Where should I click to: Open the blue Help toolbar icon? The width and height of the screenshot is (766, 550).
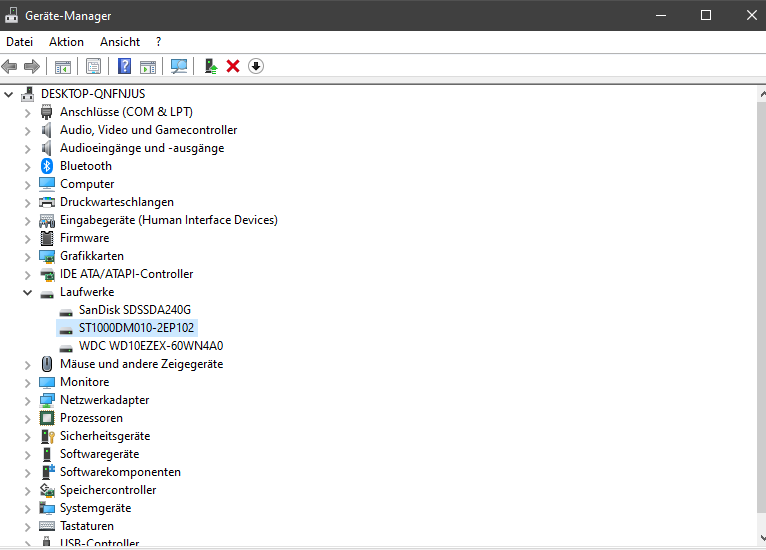pos(125,66)
